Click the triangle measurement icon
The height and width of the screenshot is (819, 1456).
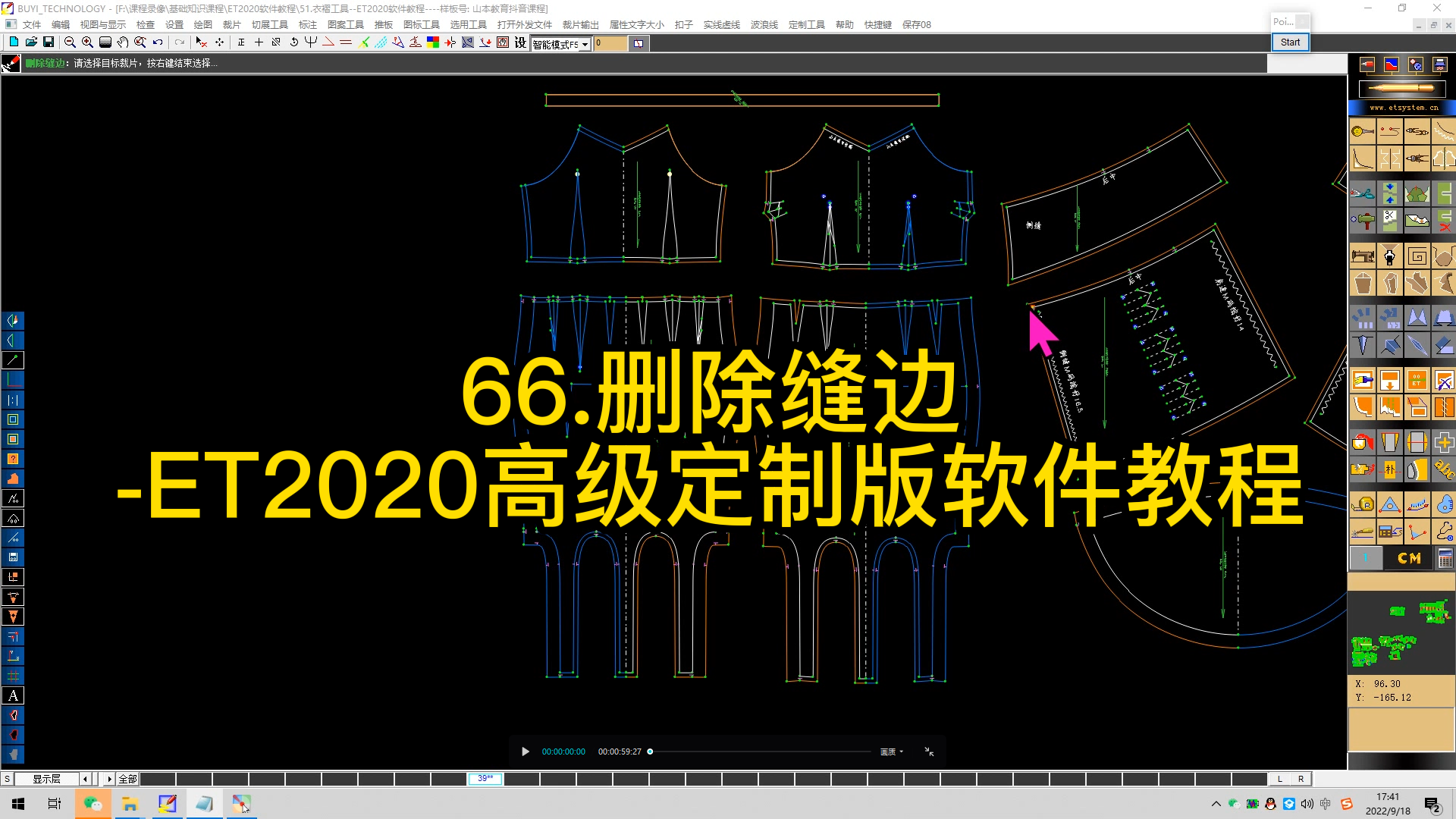tap(1389, 504)
